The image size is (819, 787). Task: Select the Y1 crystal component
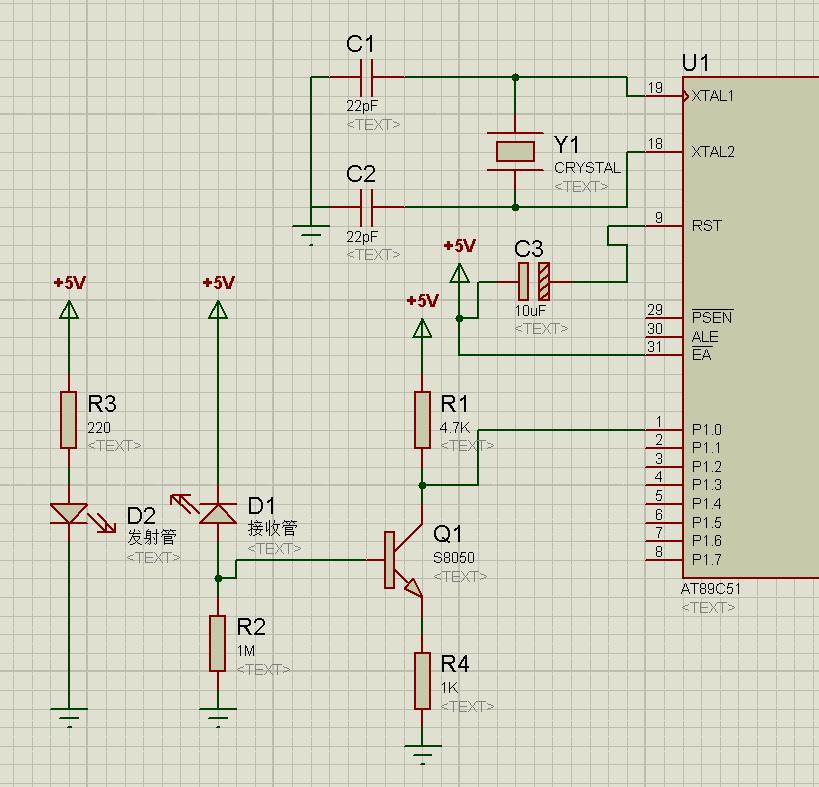coord(515,151)
